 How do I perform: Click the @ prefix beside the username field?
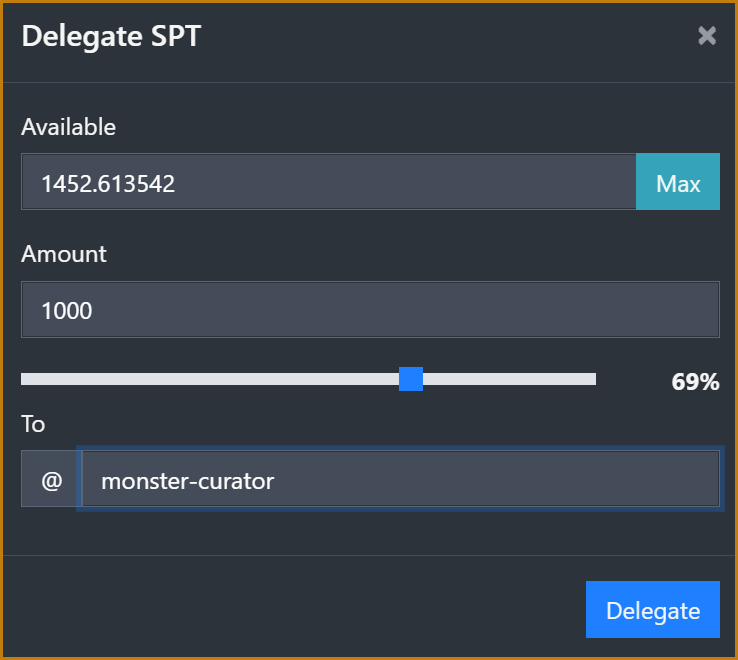click(51, 481)
